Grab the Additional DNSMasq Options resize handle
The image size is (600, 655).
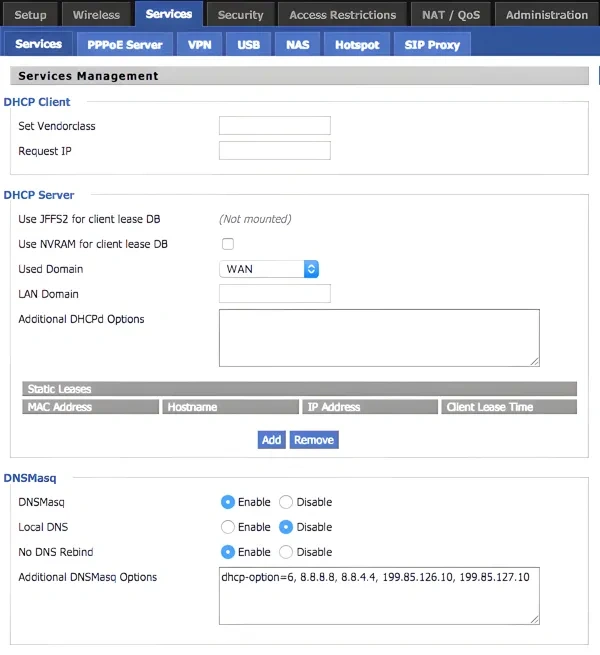pos(535,620)
